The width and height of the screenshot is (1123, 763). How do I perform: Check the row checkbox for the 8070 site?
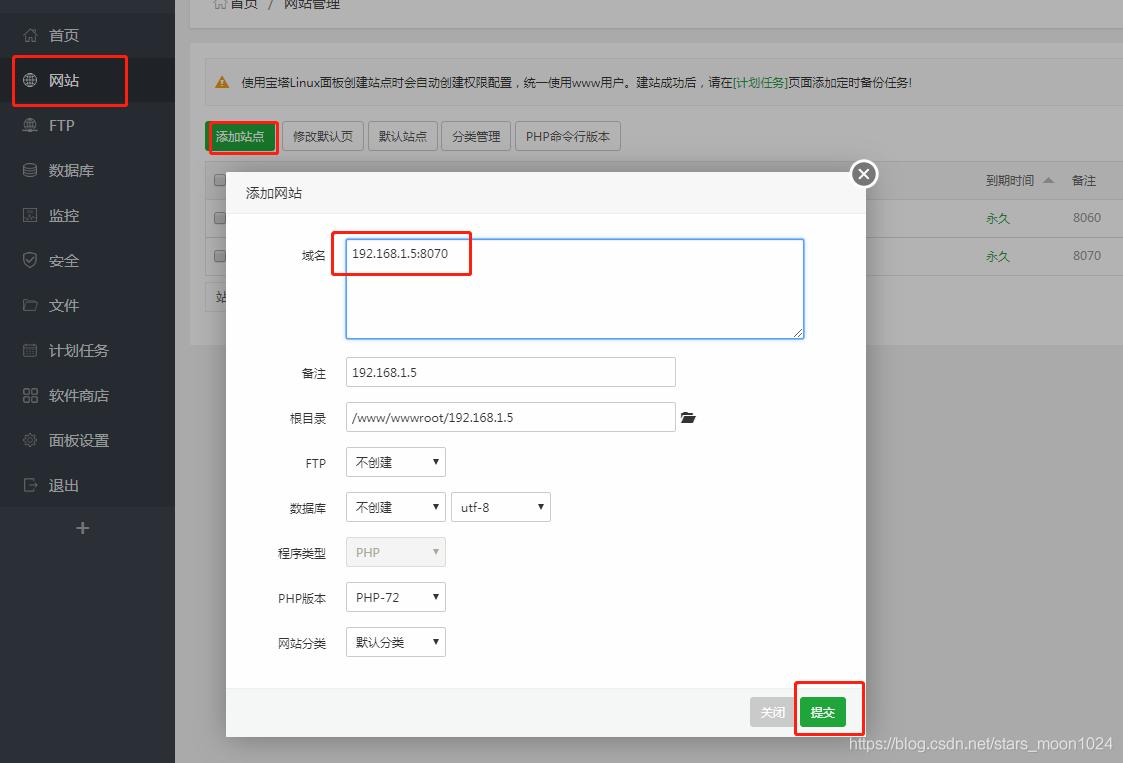218,255
